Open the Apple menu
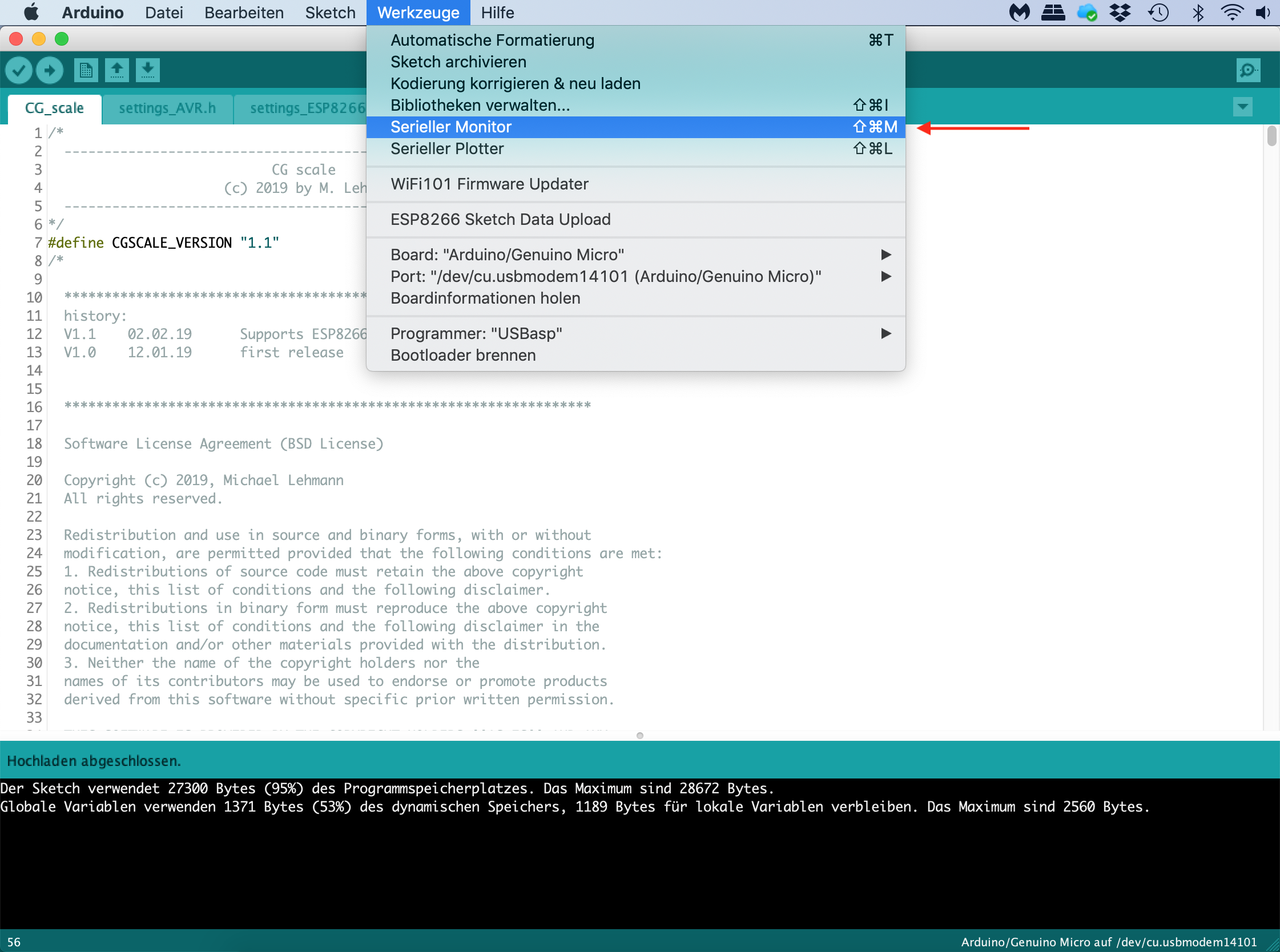 [32, 12]
